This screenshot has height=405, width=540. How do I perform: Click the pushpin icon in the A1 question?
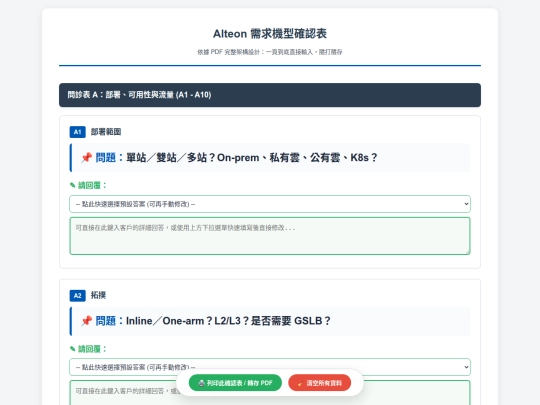(x=86, y=158)
